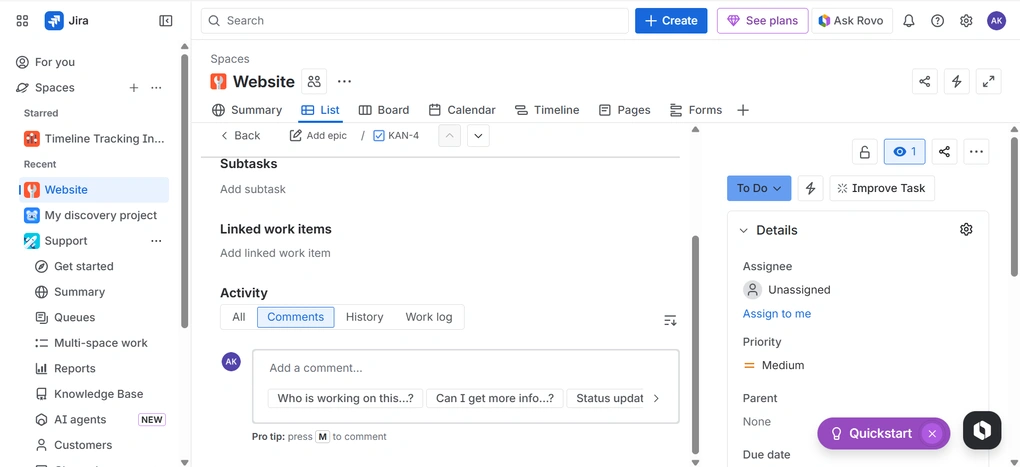Screen dimensions: 1020x467
Task: Insert 'Can I get more info...?' suggestion
Action: pos(494,398)
